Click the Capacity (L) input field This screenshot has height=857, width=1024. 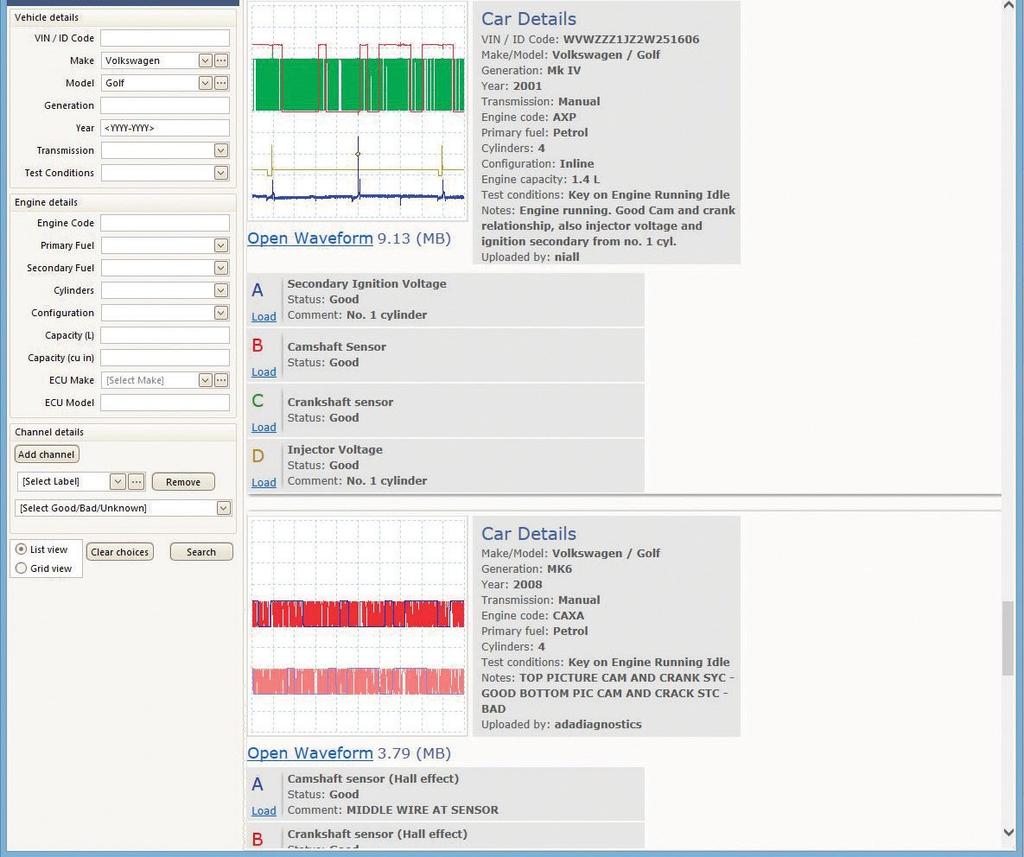[165, 335]
